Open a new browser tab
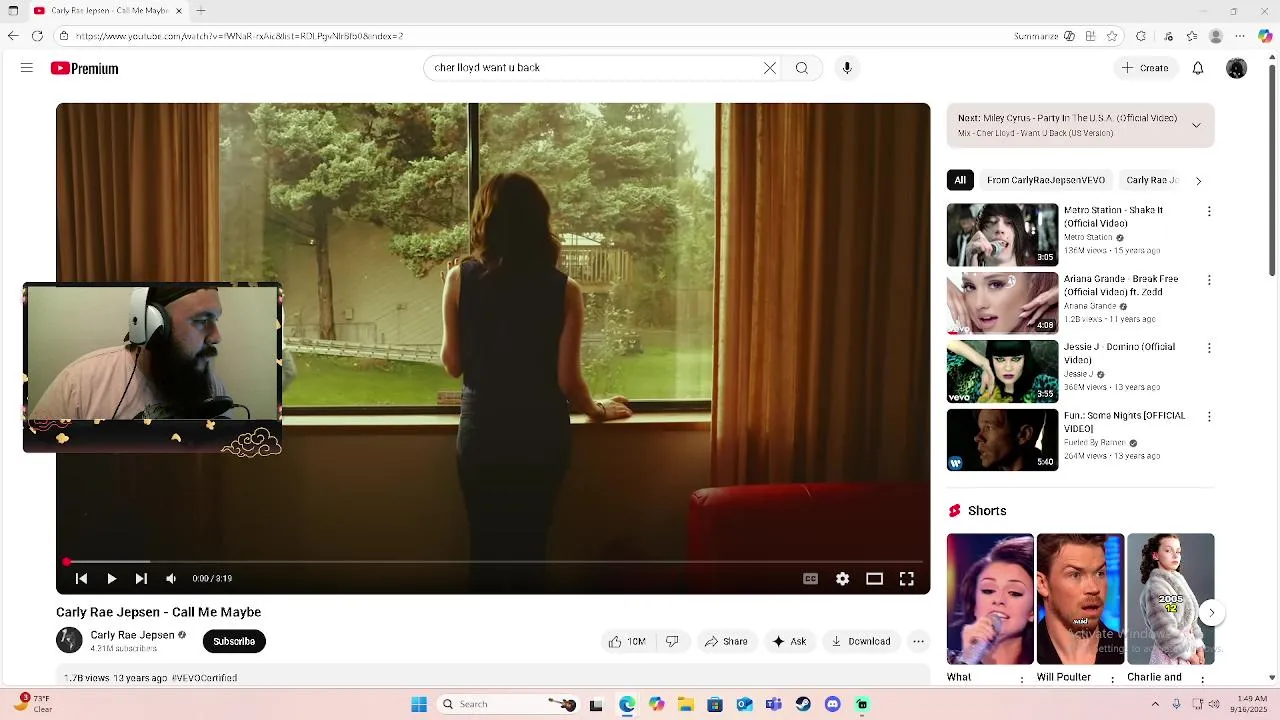1280x720 pixels. point(201,11)
